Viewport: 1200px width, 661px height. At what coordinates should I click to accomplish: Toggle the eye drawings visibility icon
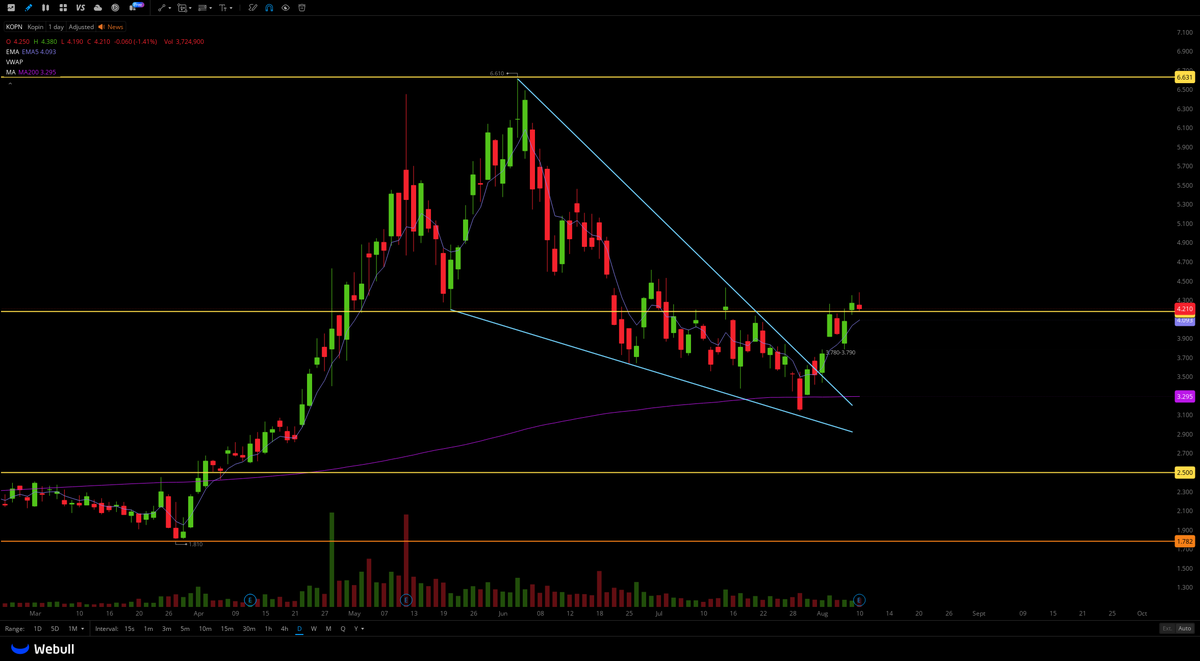285,8
